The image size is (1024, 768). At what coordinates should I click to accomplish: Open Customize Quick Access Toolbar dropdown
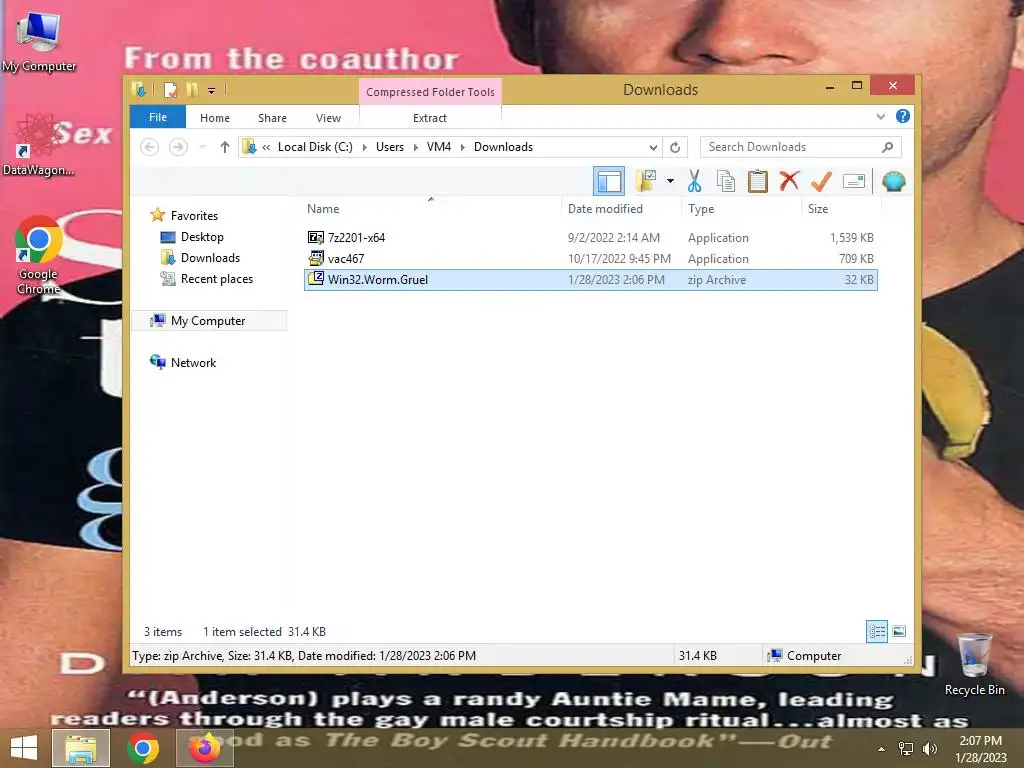[x=212, y=90]
